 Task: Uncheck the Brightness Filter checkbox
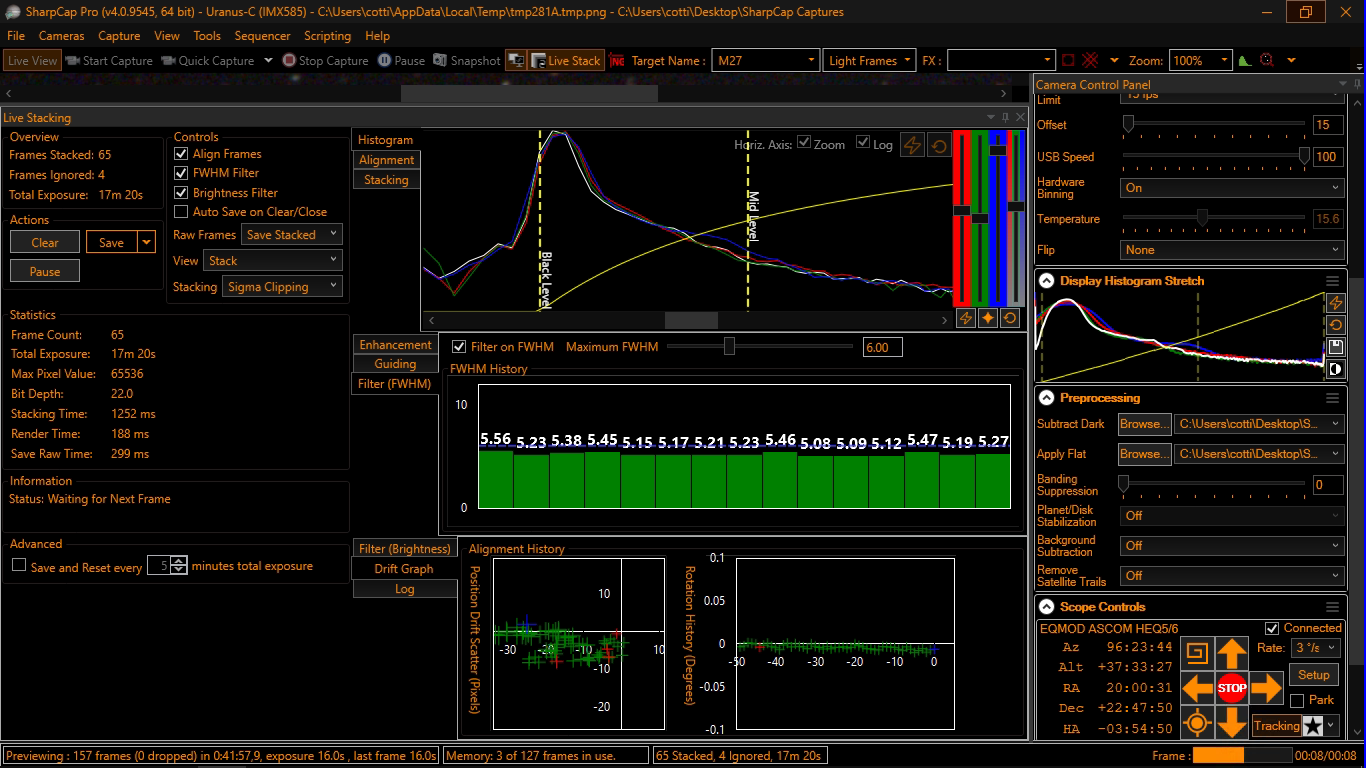coord(181,192)
